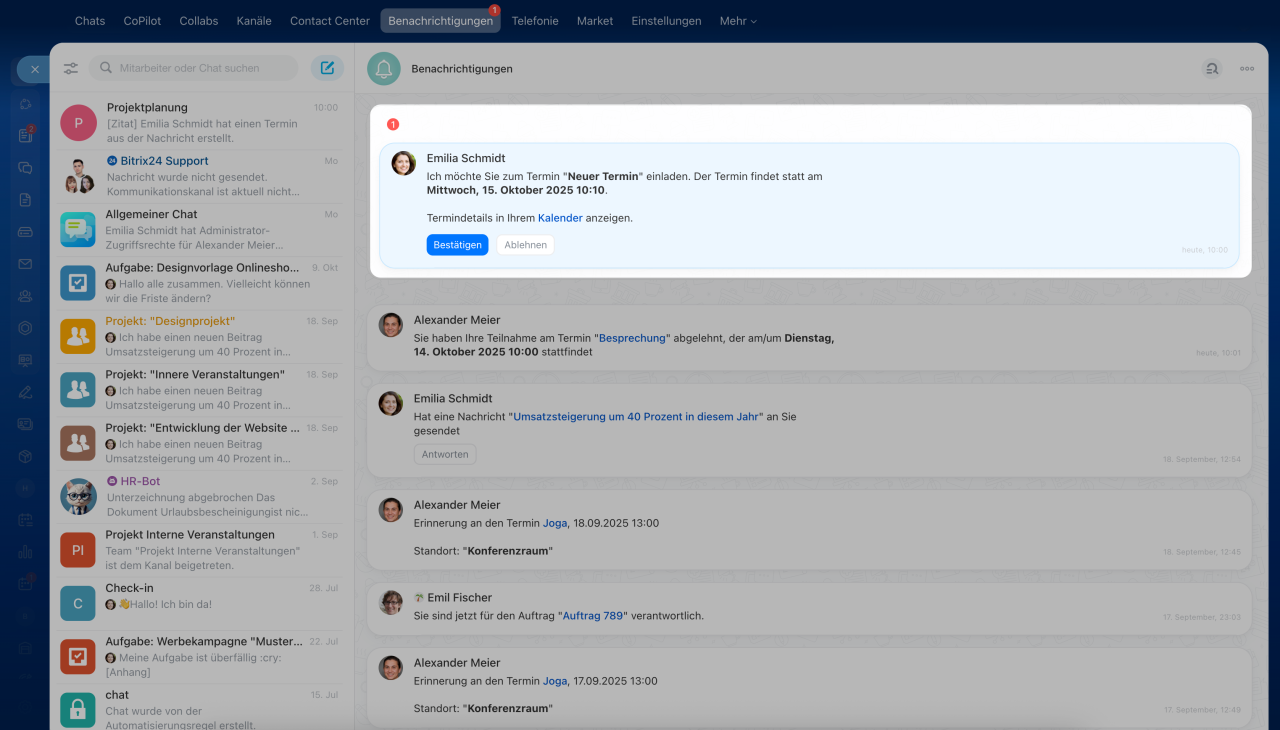The height and width of the screenshot is (730, 1280).
Task: Open the bar chart icon in the left sidebar
Action: tap(26, 552)
